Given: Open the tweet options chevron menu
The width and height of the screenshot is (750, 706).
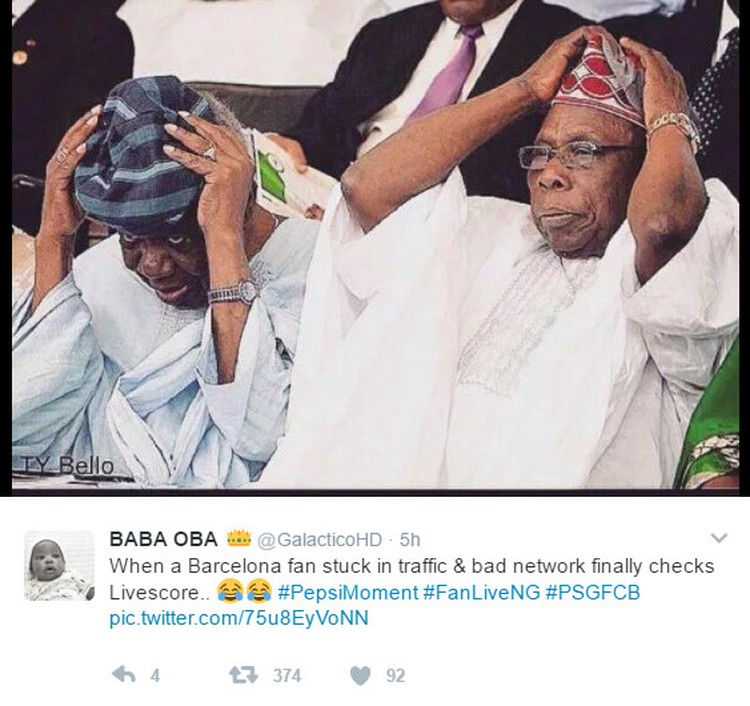Looking at the screenshot, I should [x=719, y=539].
